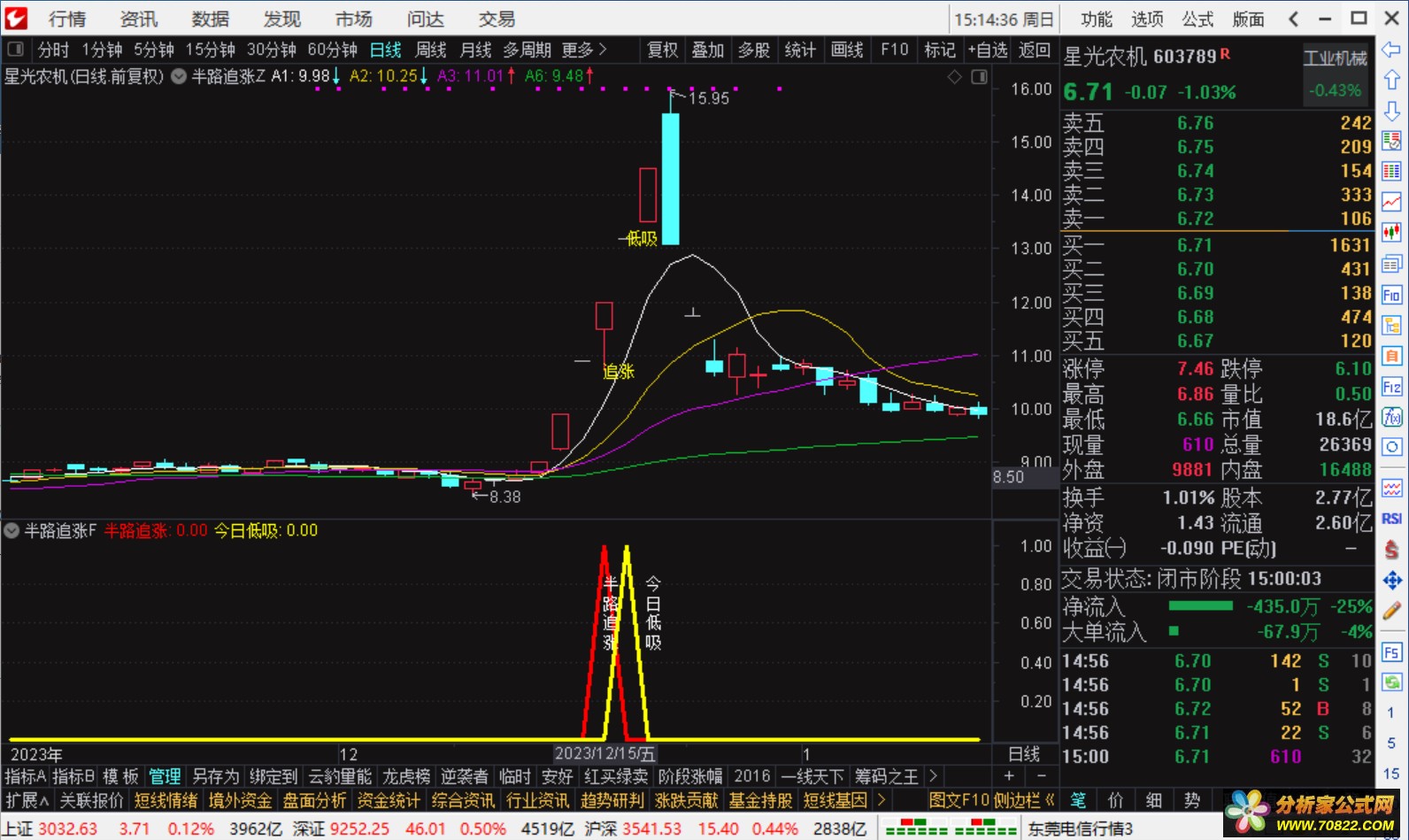Click the left arrow icon in right sidebar
Viewport: 1409px width, 840px height.
click(1391, 50)
